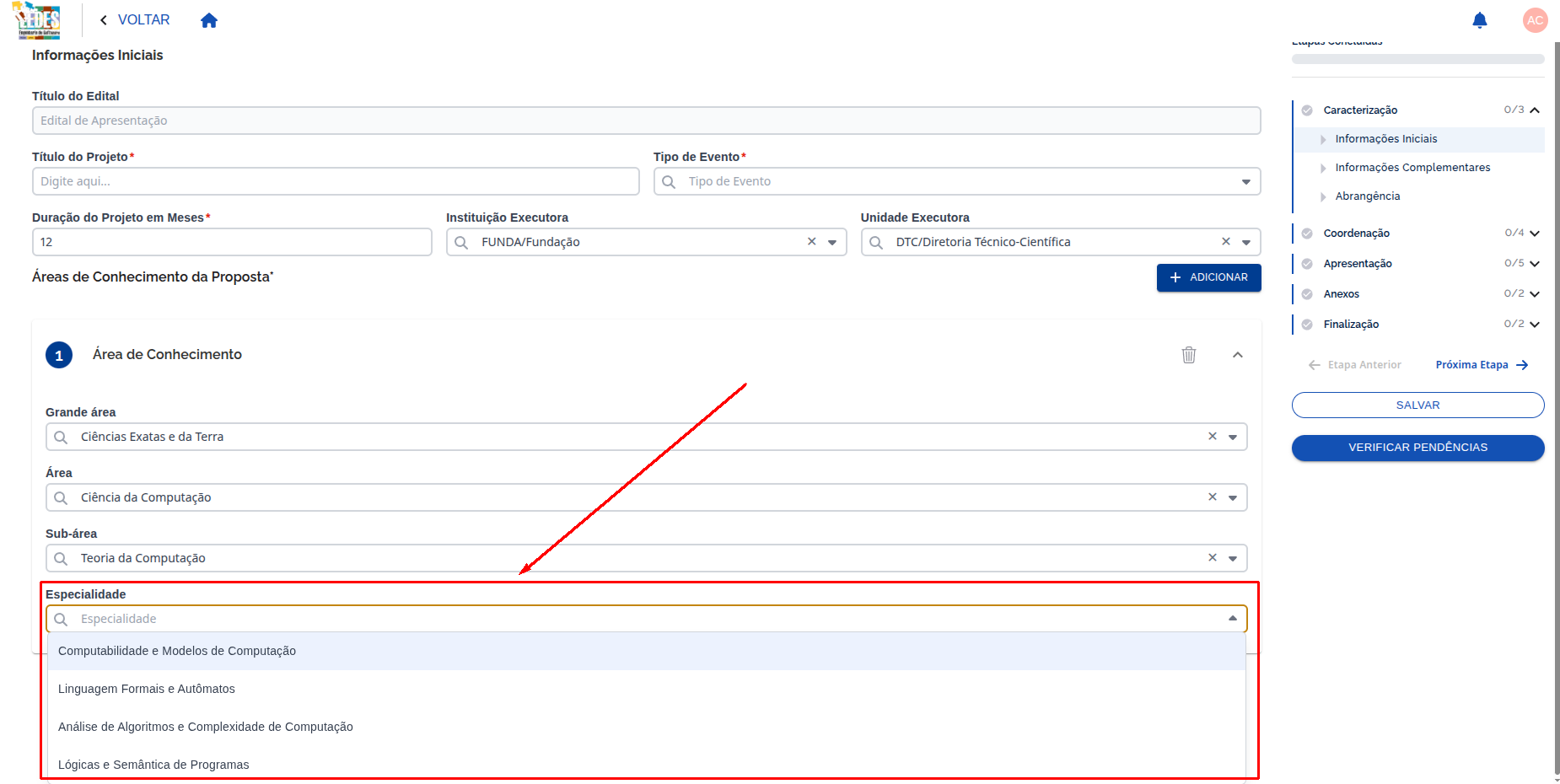The height and width of the screenshot is (784, 1560).
Task: Clear the Instituição Executora selection
Action: coord(811,241)
